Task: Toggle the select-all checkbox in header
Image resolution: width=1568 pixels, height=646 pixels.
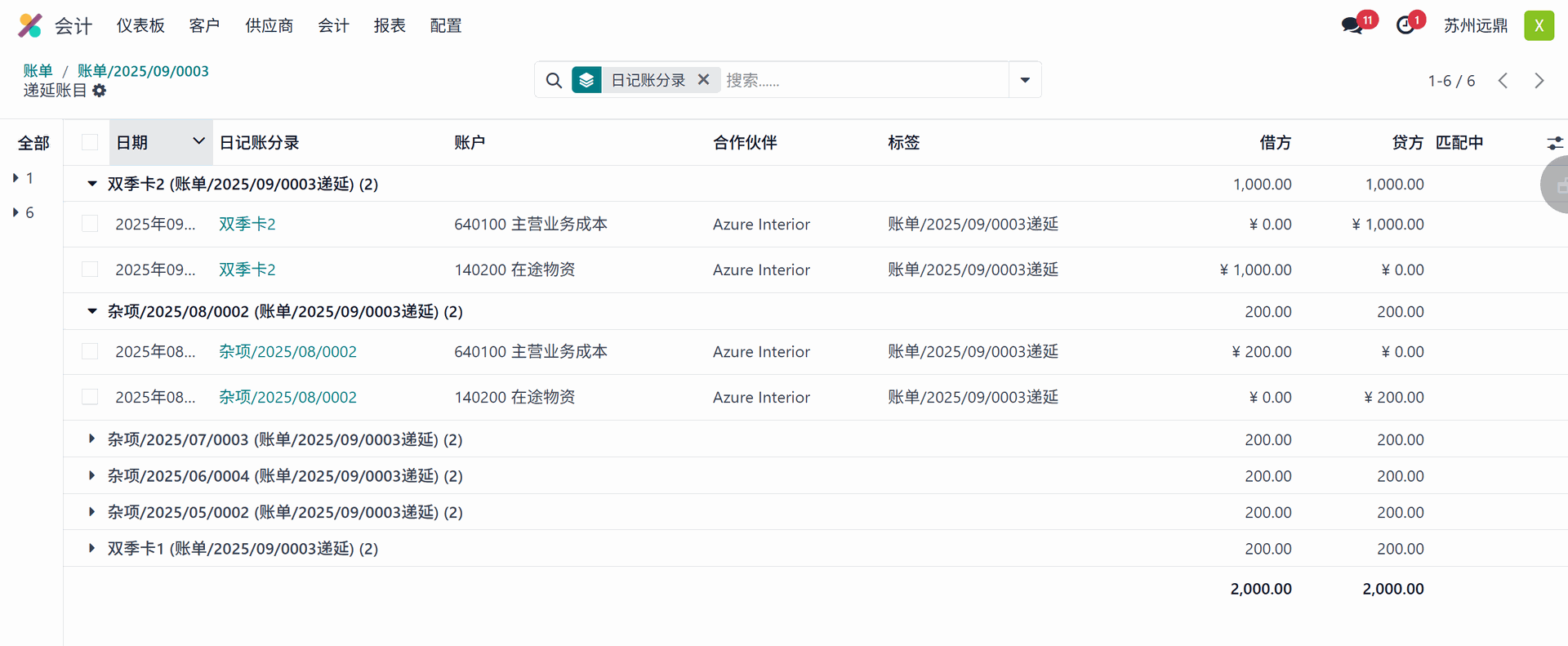Action: pos(90,143)
